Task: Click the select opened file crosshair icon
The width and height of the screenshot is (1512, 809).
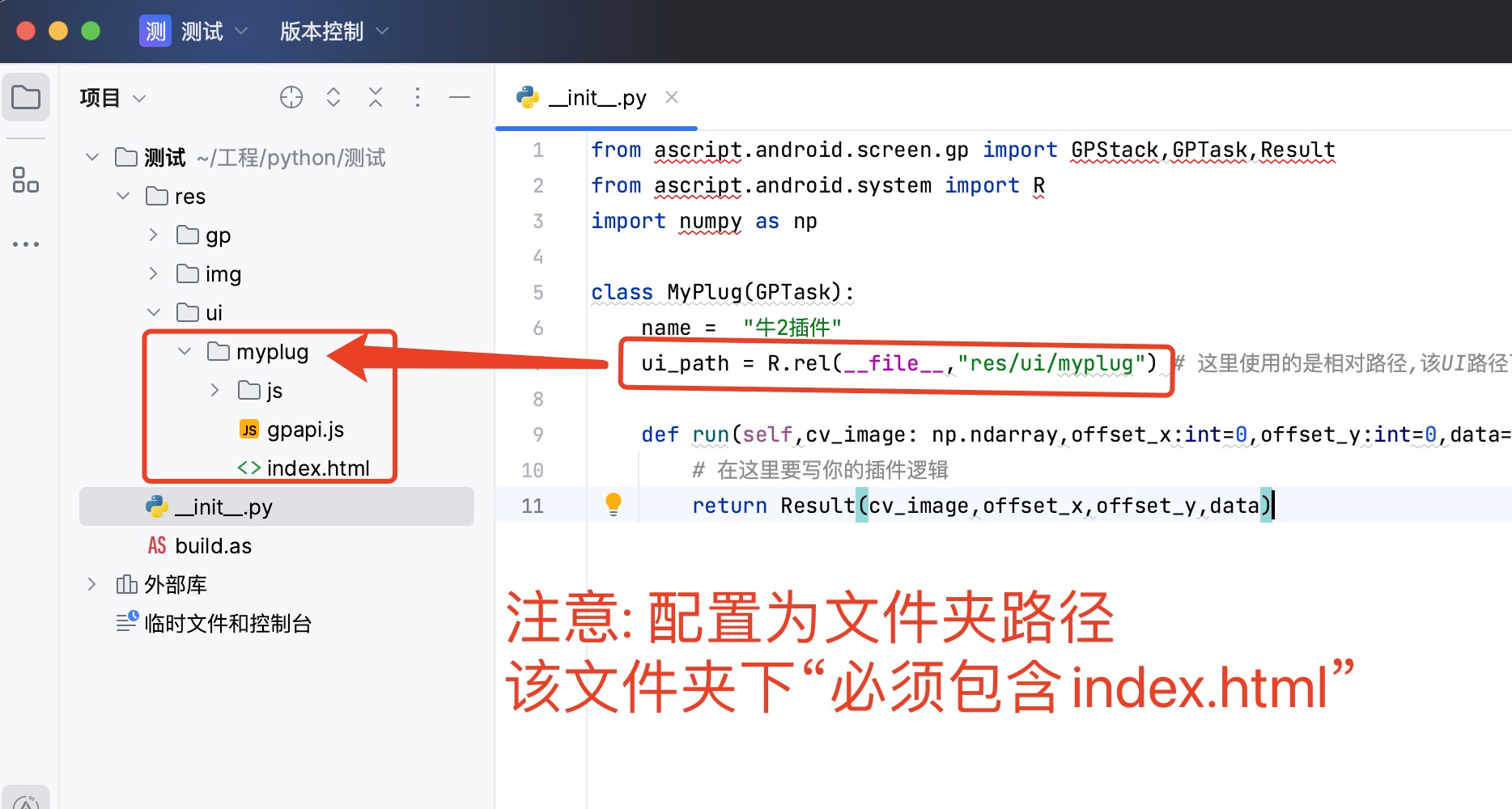Action: [291, 97]
